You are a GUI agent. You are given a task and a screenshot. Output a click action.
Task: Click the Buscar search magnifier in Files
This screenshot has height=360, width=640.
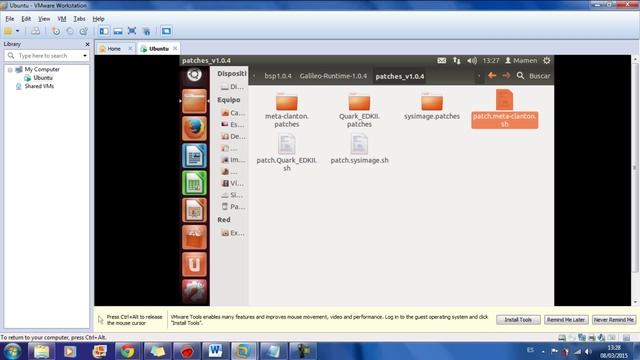pos(520,76)
